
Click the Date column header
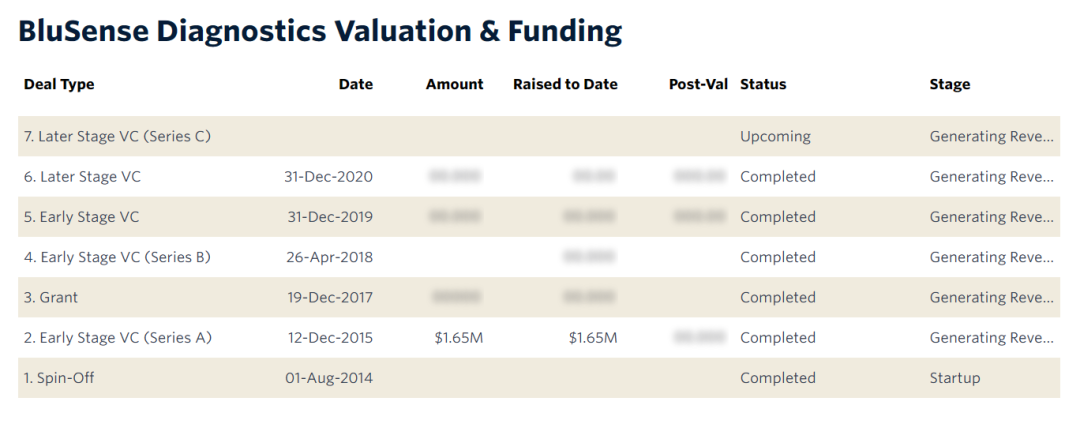click(355, 85)
